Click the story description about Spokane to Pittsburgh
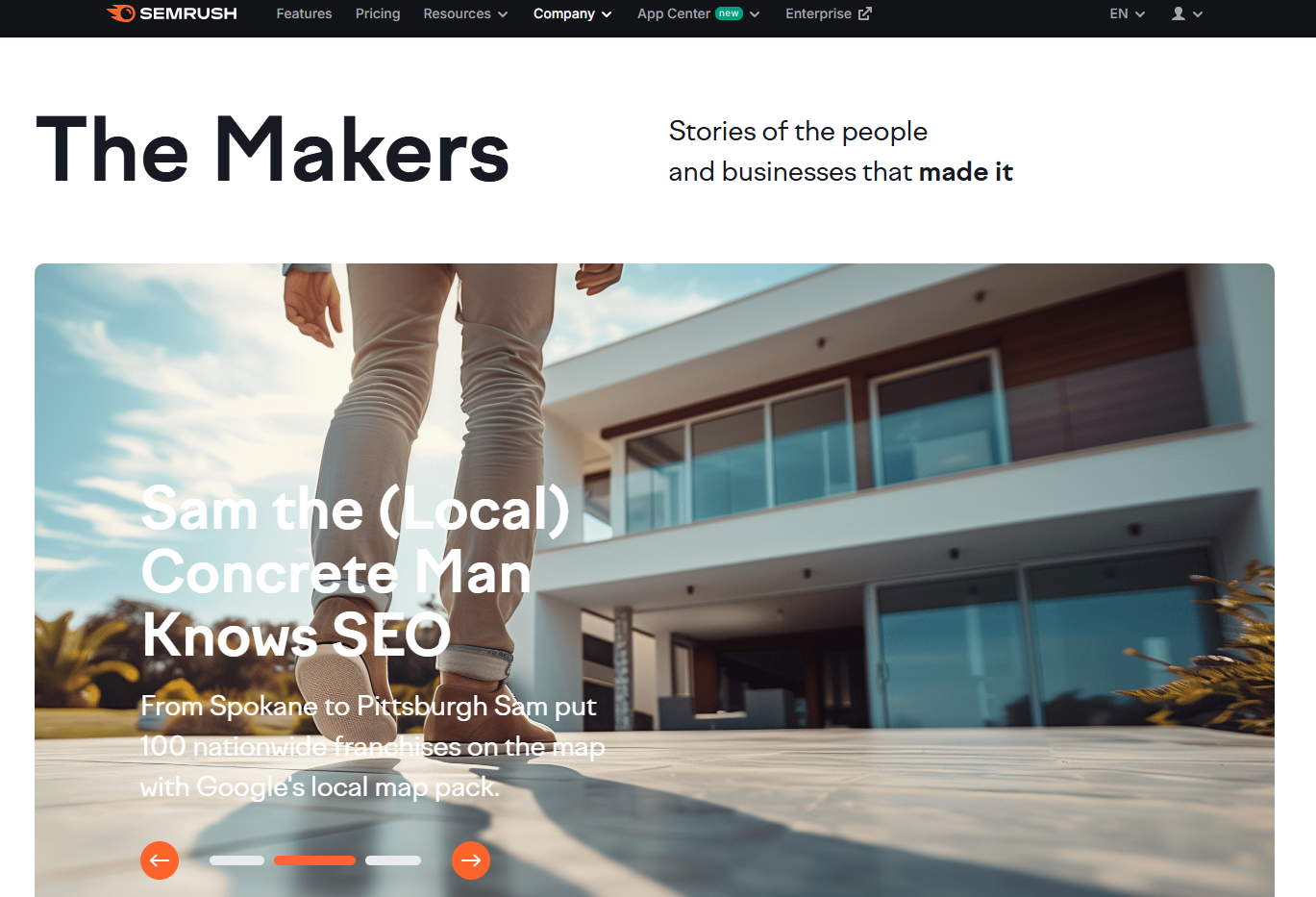This screenshot has width=1316, height=897. 373,746
